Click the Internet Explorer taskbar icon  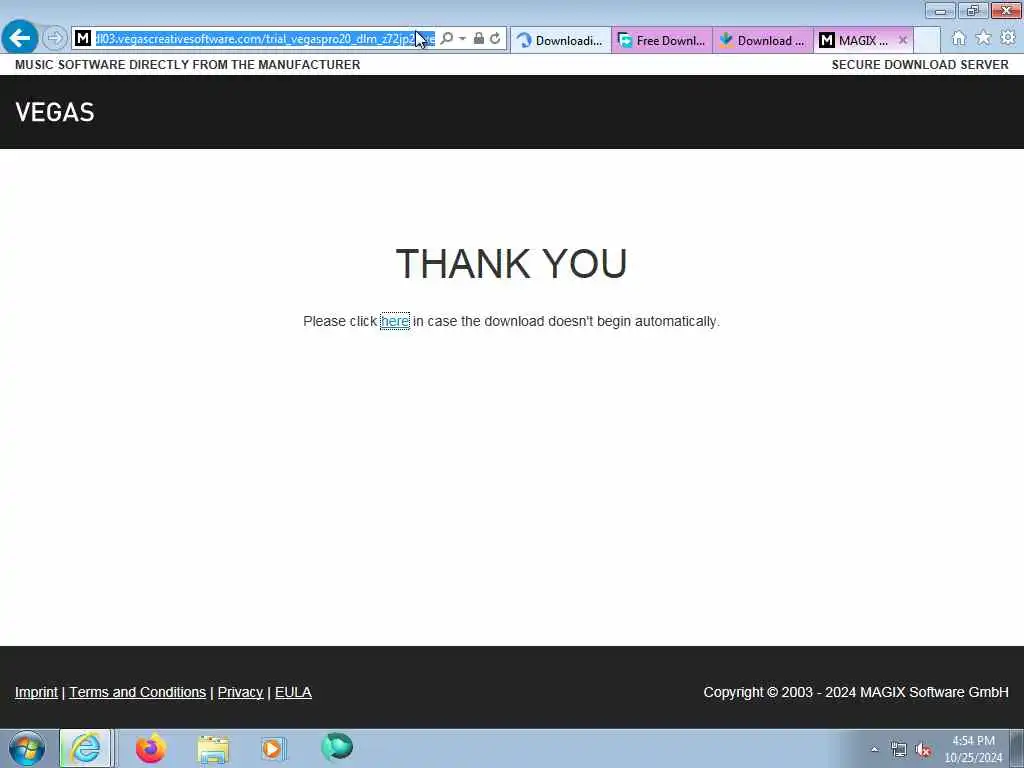click(x=86, y=748)
